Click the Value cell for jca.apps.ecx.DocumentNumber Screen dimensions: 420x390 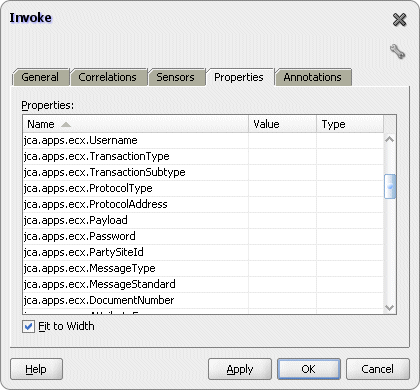pyautogui.click(x=282, y=300)
